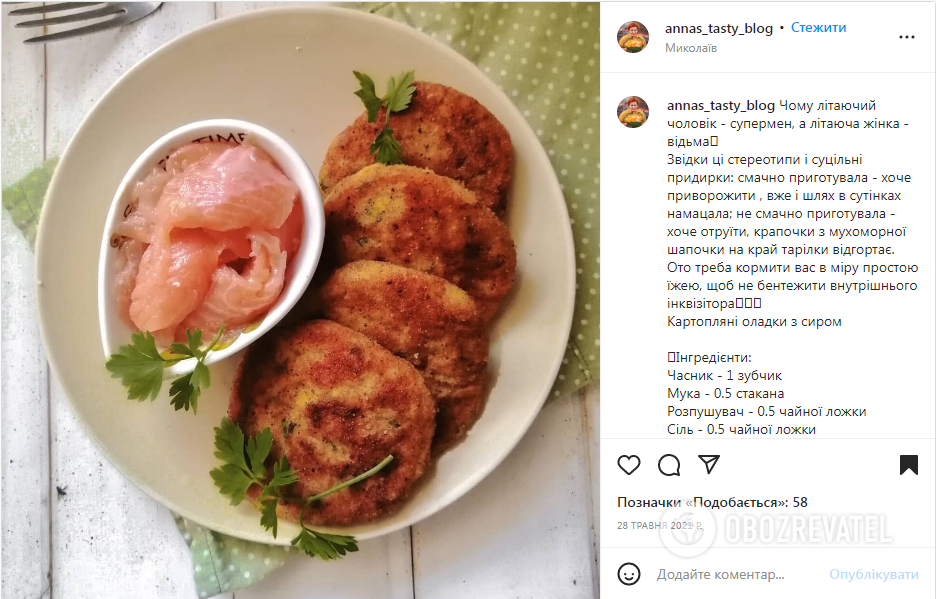Screen dimensions: 936x599
Task: Click the Картопляні оладки з сиром text
Action: coord(754,321)
